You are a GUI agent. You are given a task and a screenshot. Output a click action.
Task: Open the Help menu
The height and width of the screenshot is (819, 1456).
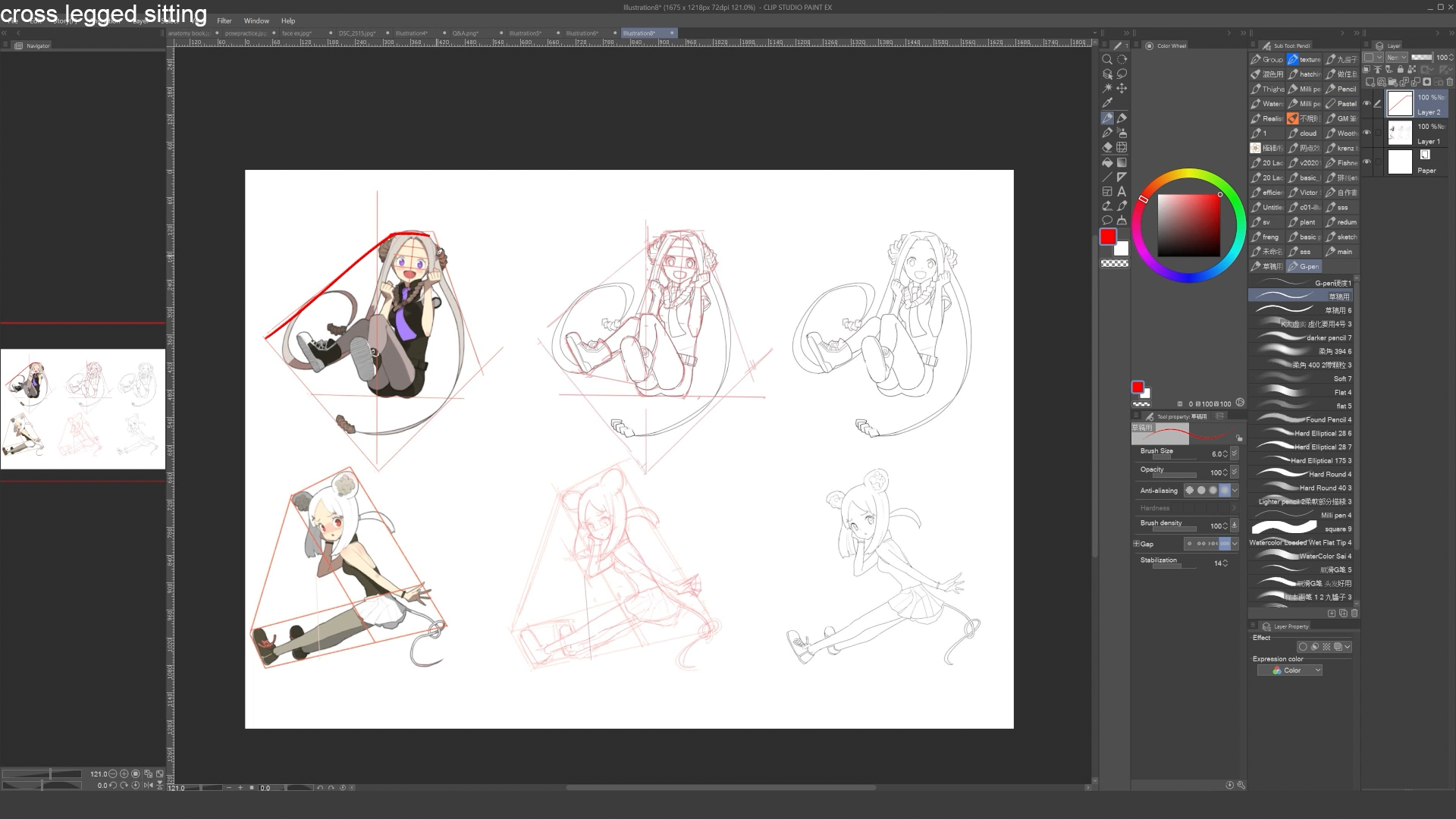pos(288,20)
